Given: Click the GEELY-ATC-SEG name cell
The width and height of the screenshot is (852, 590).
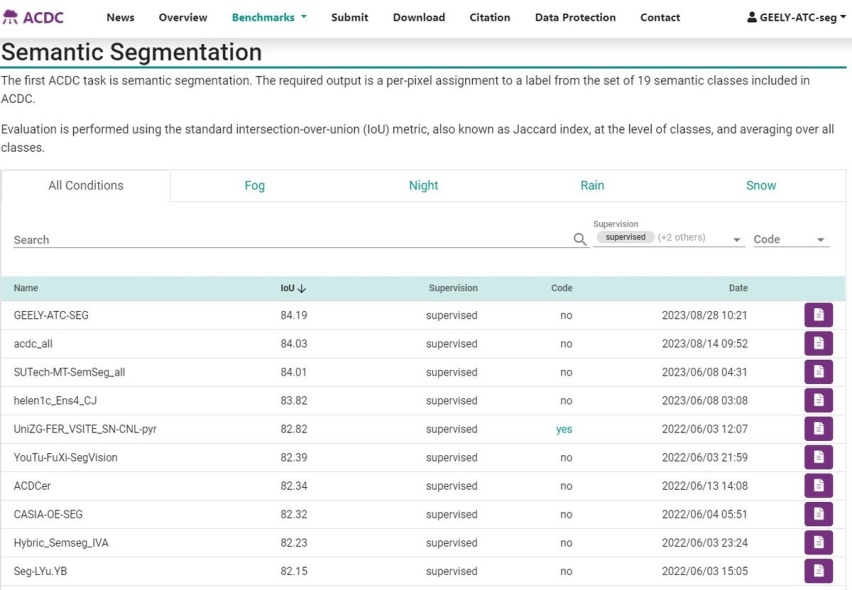Looking at the screenshot, I should (51, 315).
